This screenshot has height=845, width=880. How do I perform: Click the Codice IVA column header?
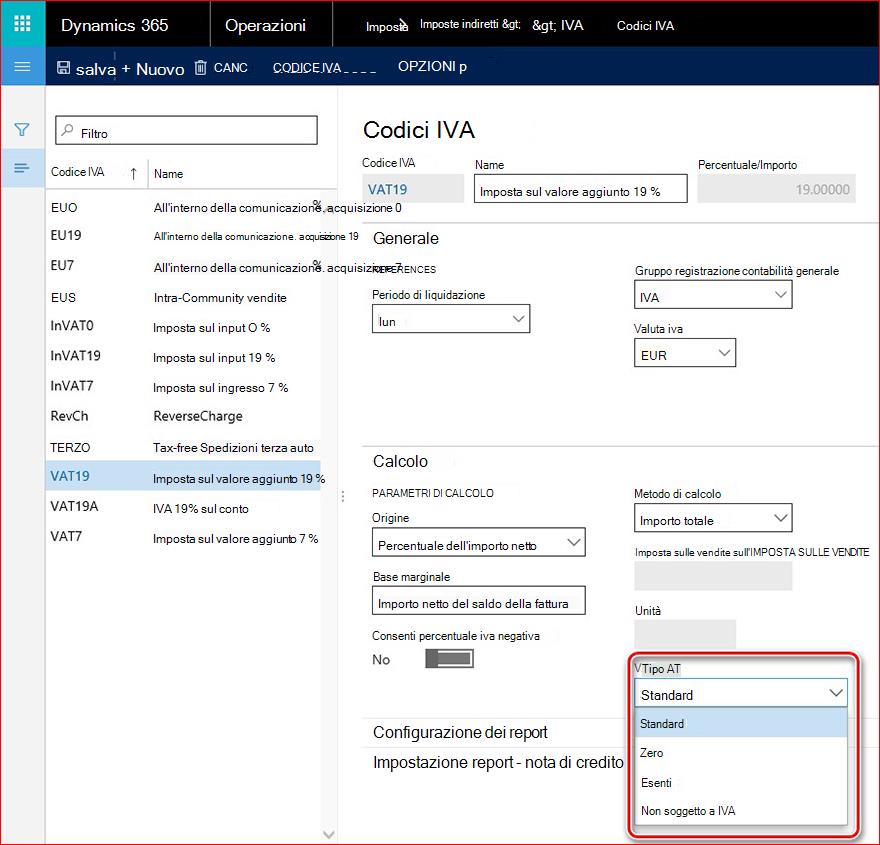[x=77, y=172]
